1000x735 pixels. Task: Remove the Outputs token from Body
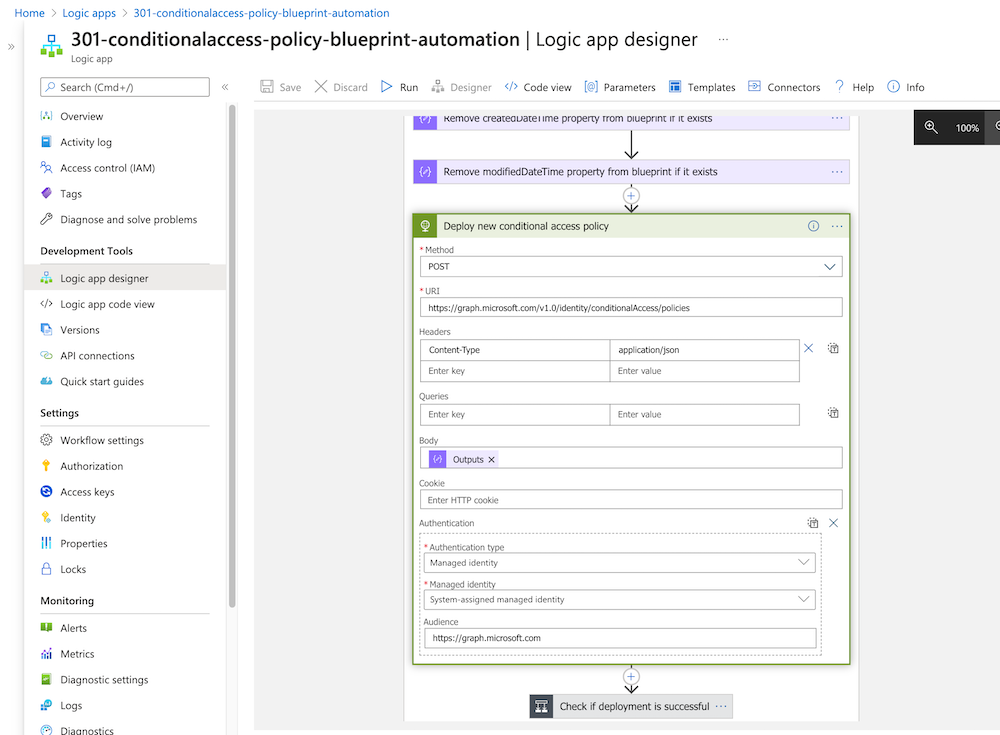pyautogui.click(x=491, y=459)
